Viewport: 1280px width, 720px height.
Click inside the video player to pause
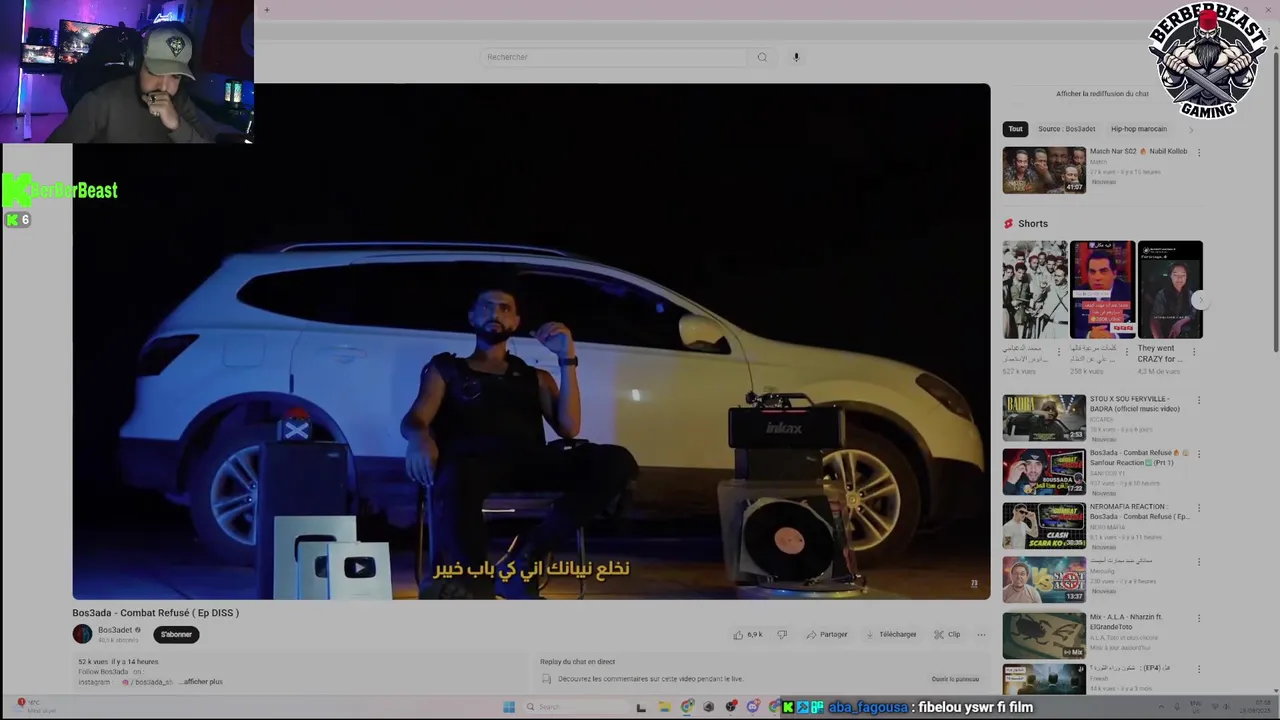pyautogui.click(x=531, y=341)
